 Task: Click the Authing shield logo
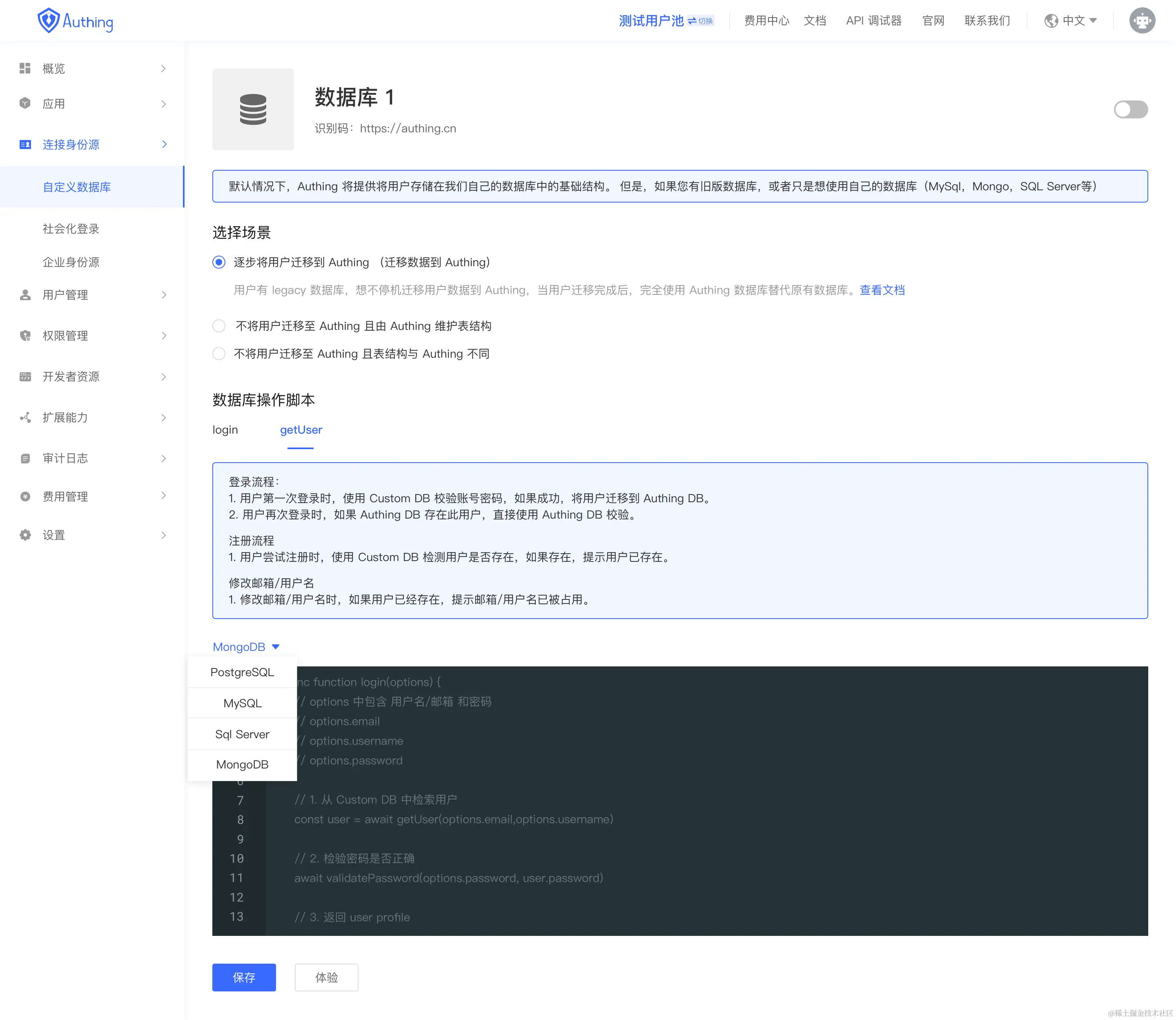click(48, 21)
